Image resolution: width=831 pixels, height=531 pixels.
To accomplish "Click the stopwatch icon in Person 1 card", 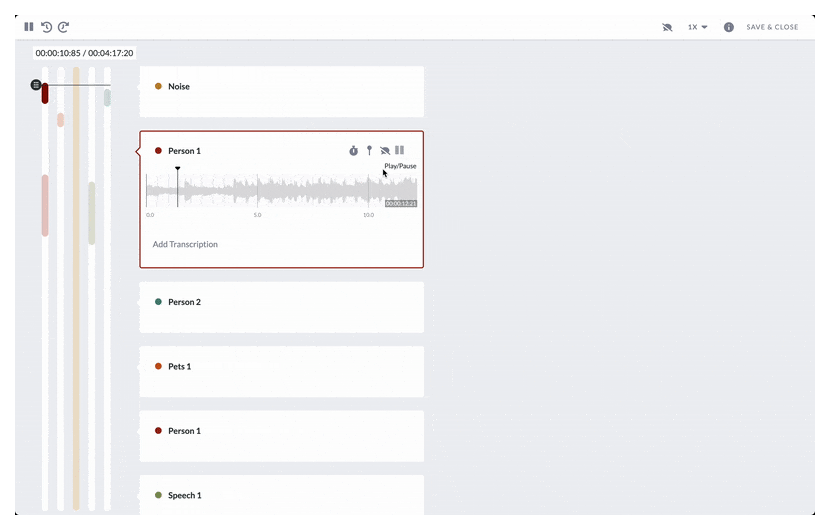I will [353, 151].
